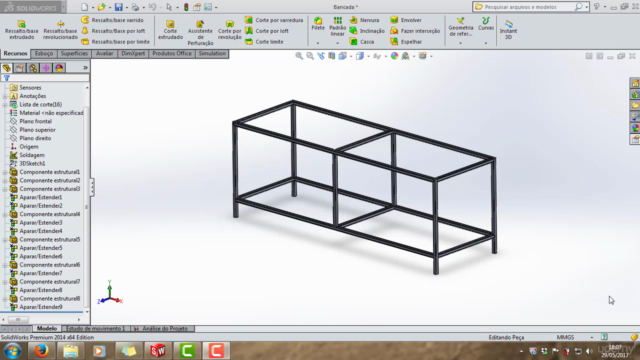Expand the manager panel tabs chevron

pyautogui.click(x=85, y=68)
